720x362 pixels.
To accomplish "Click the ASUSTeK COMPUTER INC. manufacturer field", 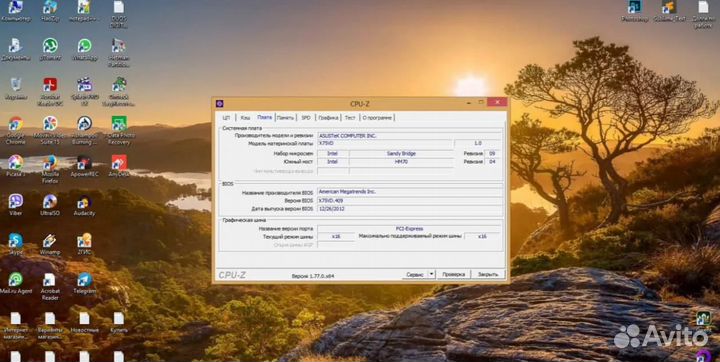I will coord(410,136).
